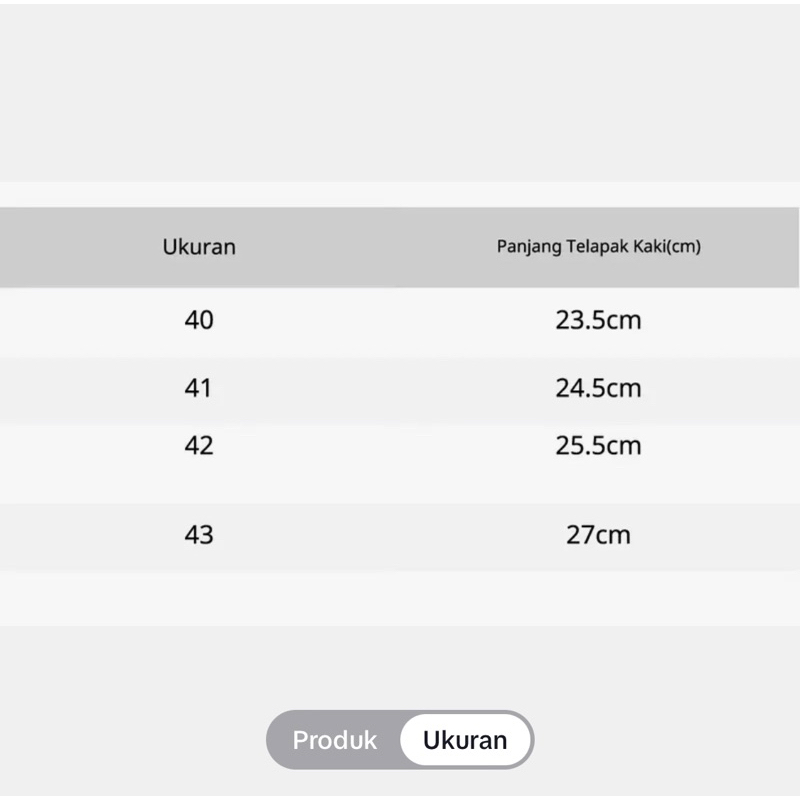
Task: Click the blank space between 40 and 23.5cm
Action: (390, 321)
